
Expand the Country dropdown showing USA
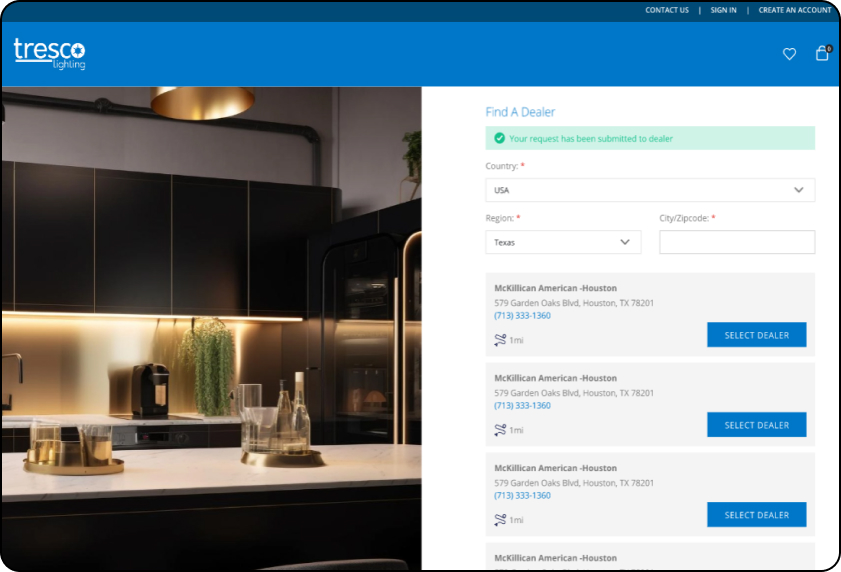pos(650,190)
